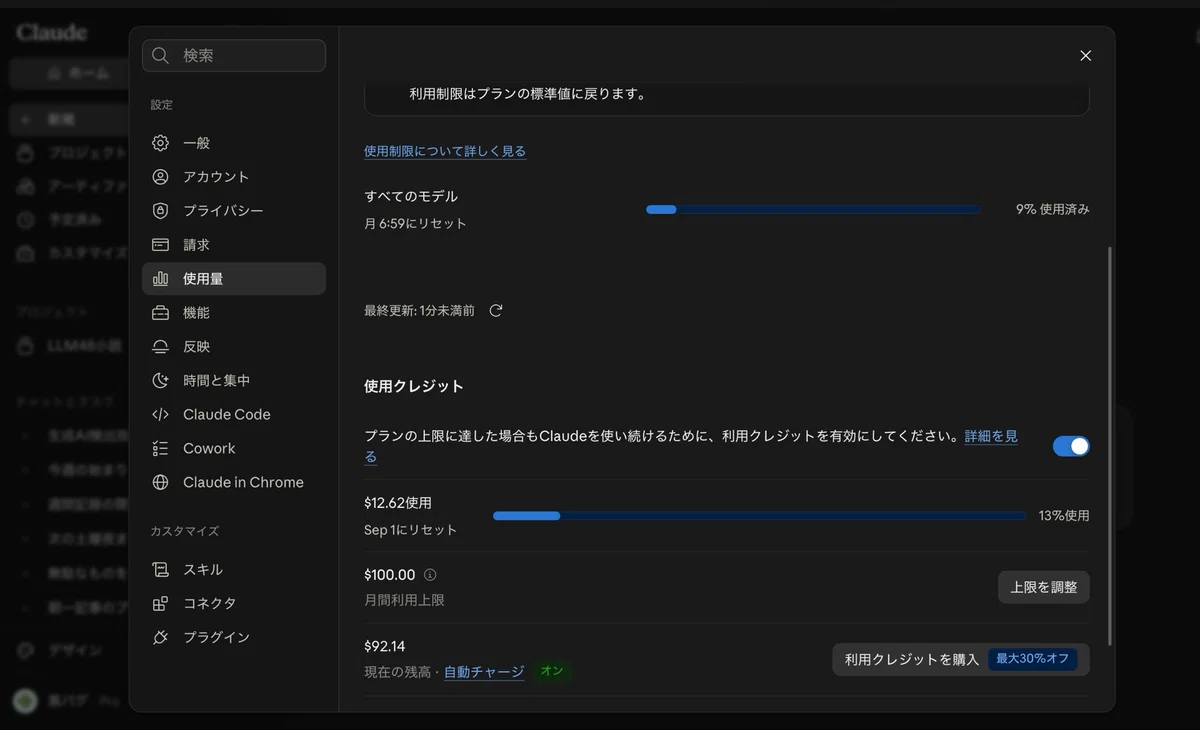This screenshot has height=730, width=1200.
Task: Toggle the 利用クレジット enable switch
Action: [x=1071, y=446]
